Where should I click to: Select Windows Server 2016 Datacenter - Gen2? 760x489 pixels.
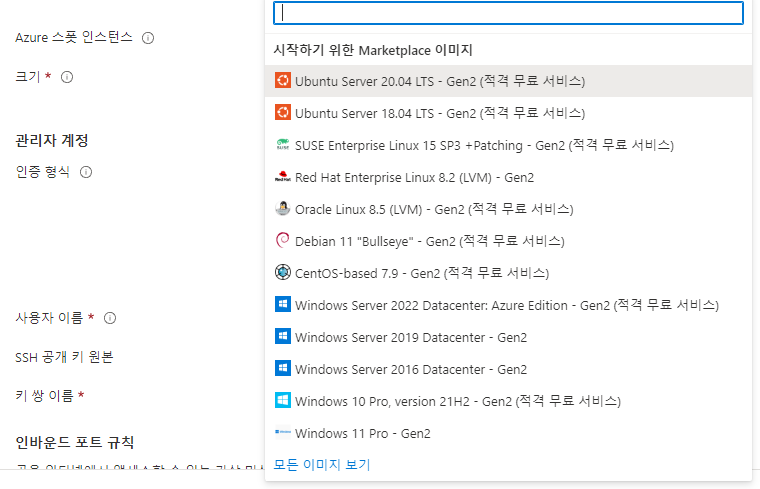click(411, 369)
